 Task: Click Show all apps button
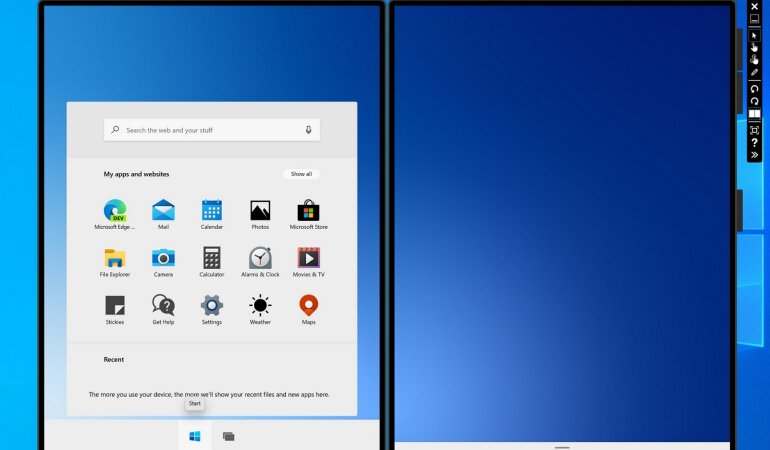point(301,174)
